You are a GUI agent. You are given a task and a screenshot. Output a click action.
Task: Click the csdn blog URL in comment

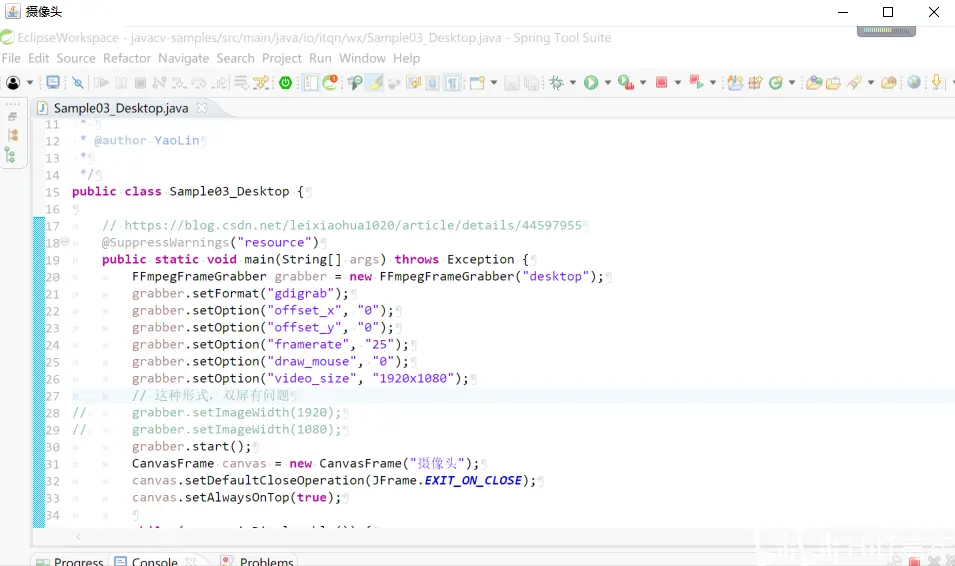tap(353, 225)
